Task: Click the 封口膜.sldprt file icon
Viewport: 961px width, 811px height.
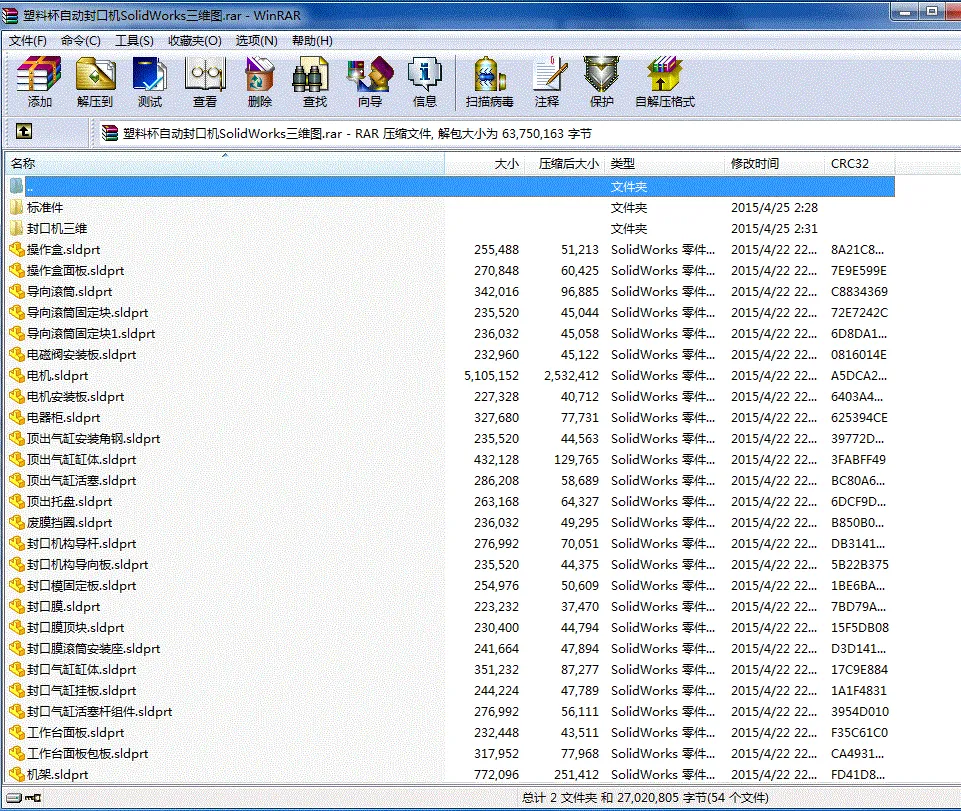Action: coord(17,606)
